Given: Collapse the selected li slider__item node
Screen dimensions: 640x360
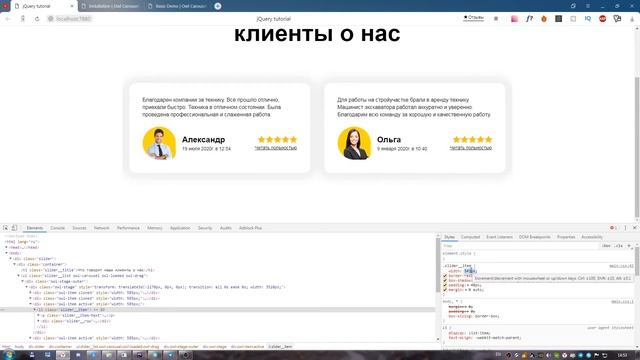Looking at the screenshot, I should pos(35,310).
